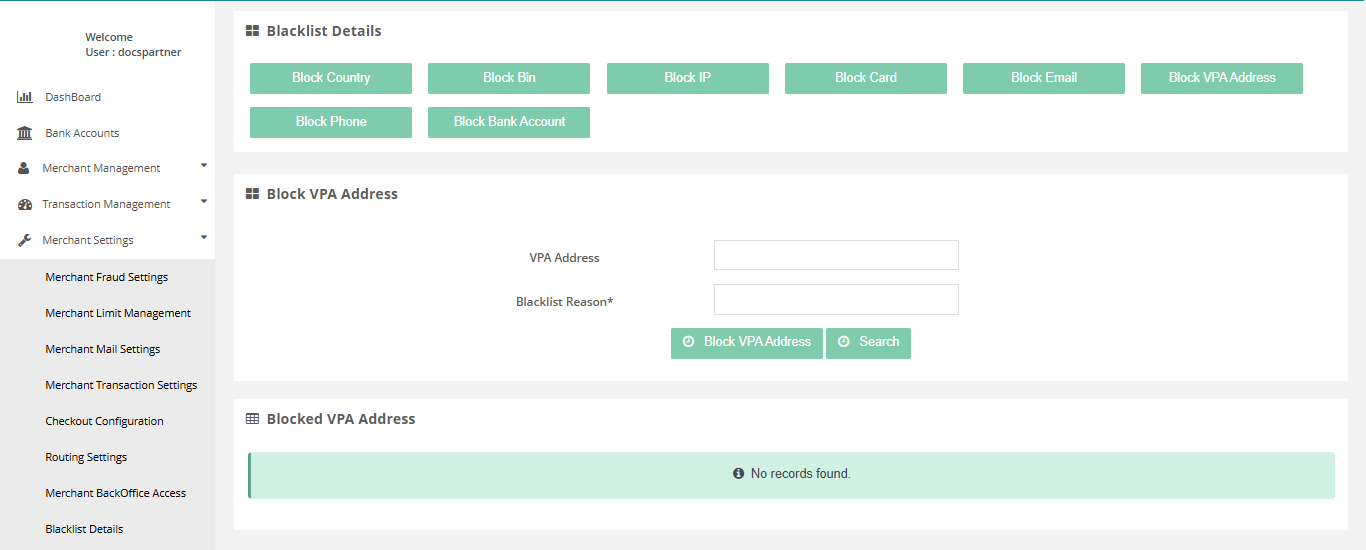
Task: Click the DashBoard bar chart icon
Action: pos(25,97)
